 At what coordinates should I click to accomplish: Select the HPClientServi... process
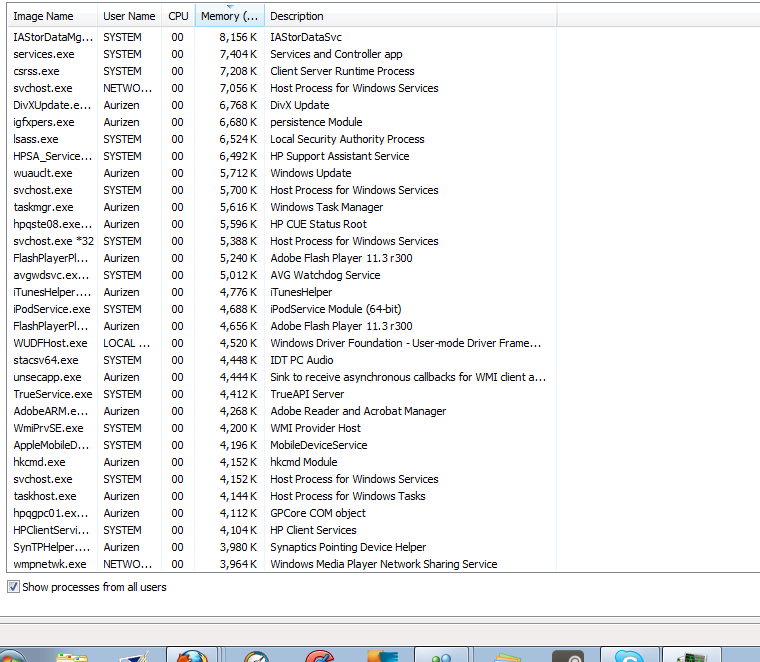pos(282,530)
